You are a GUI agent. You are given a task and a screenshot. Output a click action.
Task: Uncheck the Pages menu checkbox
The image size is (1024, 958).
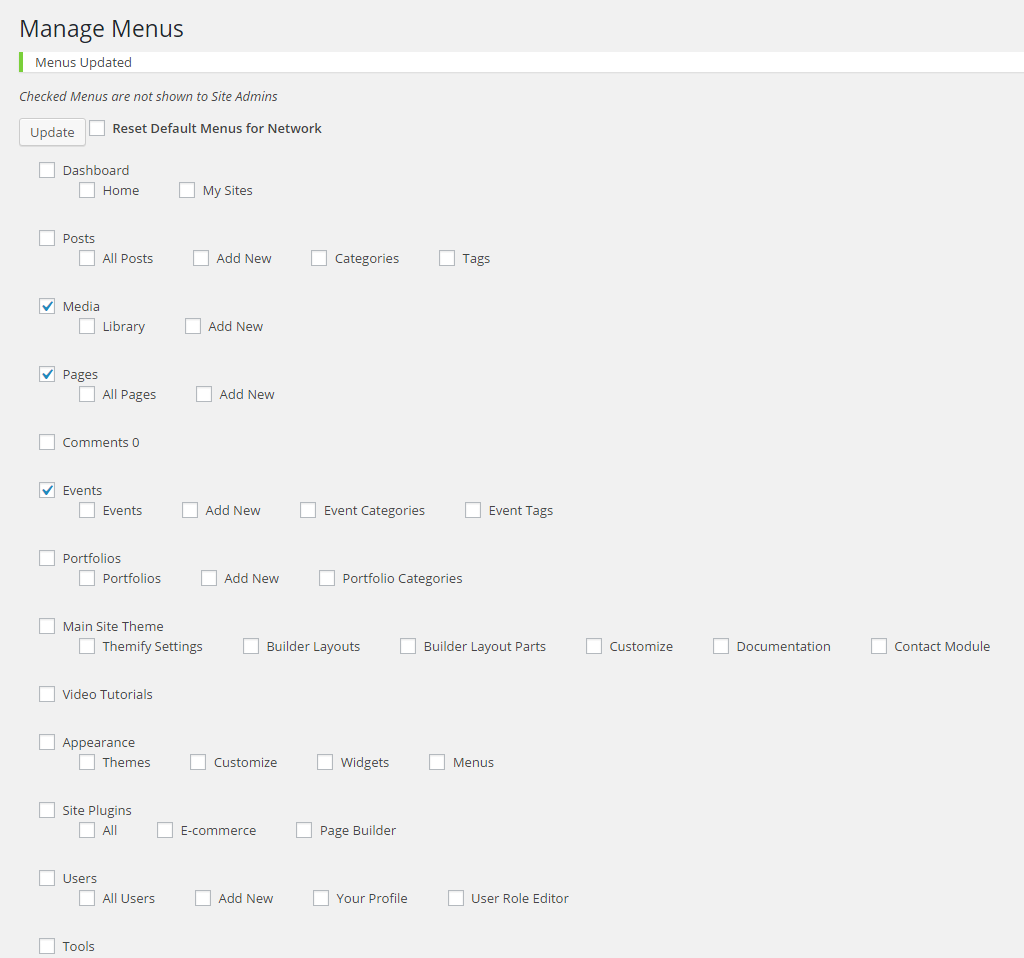tap(47, 374)
